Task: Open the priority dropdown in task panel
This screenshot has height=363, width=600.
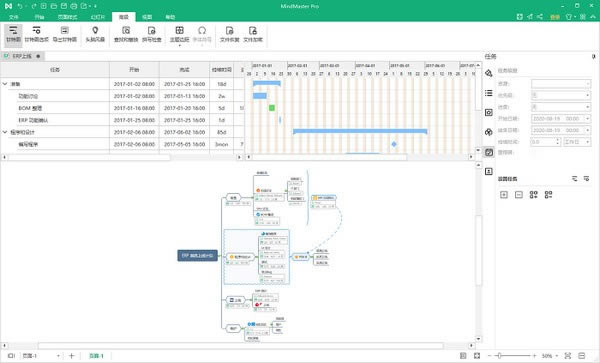Action: 561,95
